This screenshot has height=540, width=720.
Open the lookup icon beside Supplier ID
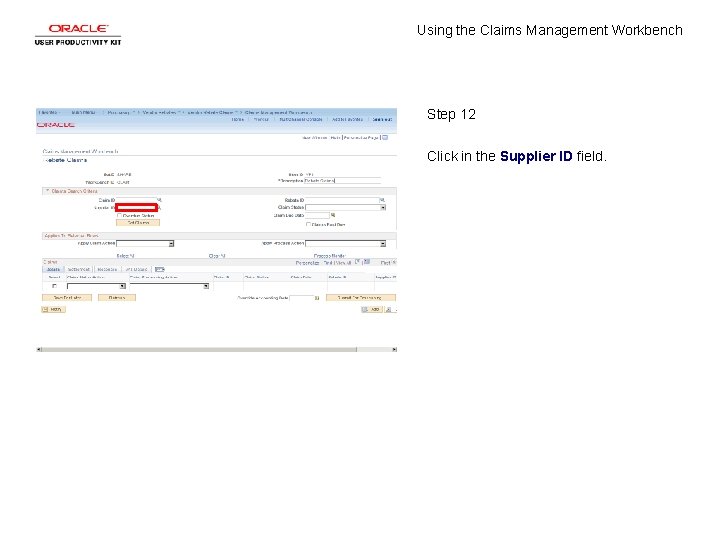159,208
